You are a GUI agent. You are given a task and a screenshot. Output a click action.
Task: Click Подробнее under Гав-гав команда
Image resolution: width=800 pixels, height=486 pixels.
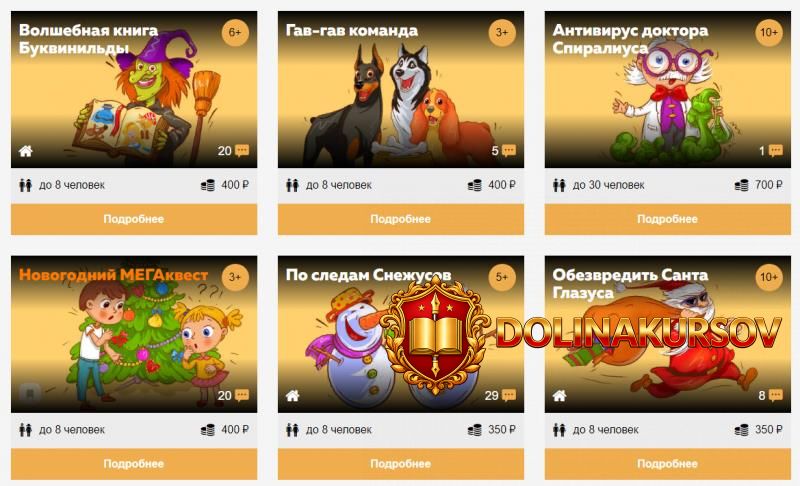(401, 219)
